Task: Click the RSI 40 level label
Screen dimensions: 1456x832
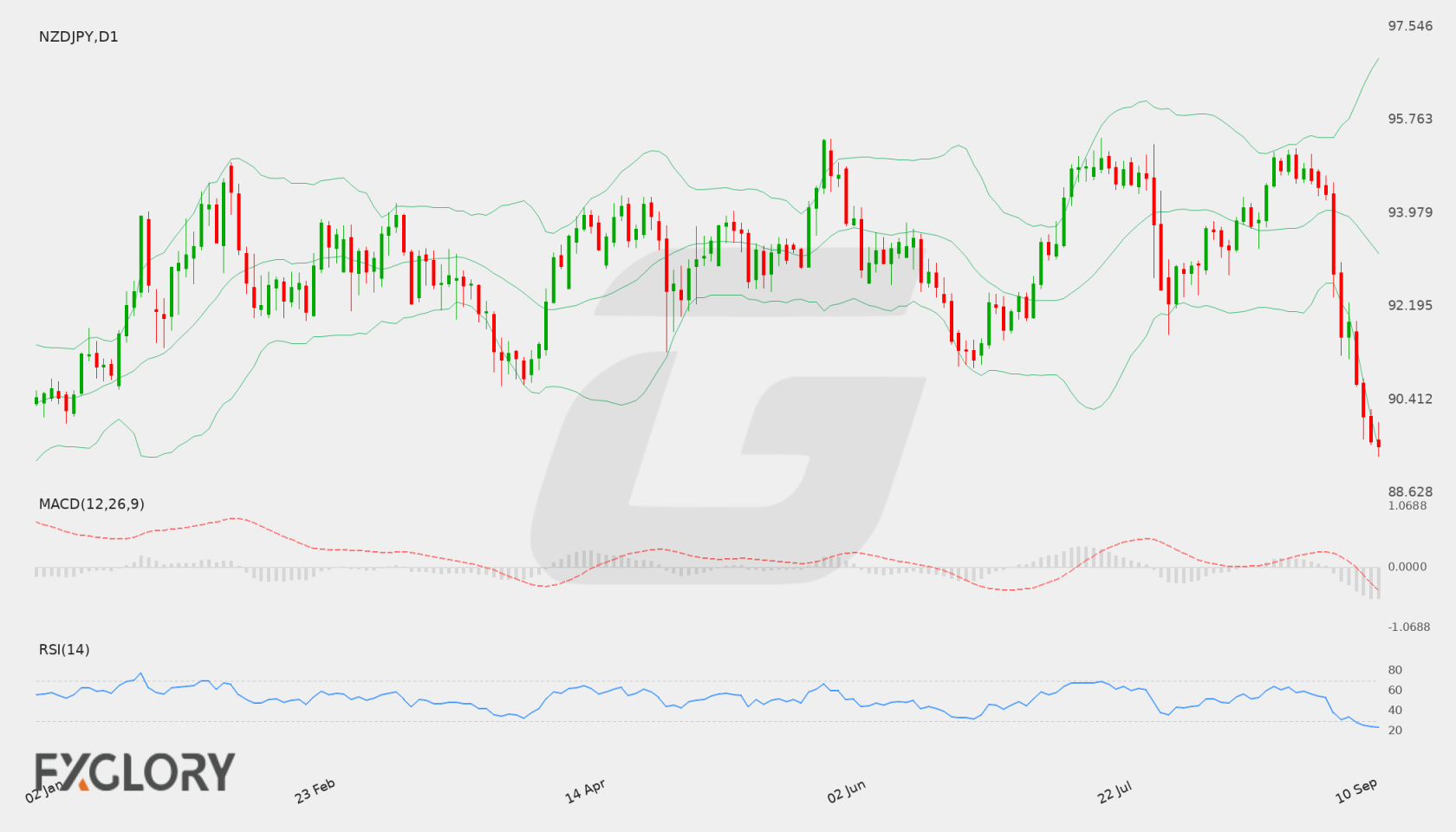Action: click(1394, 710)
